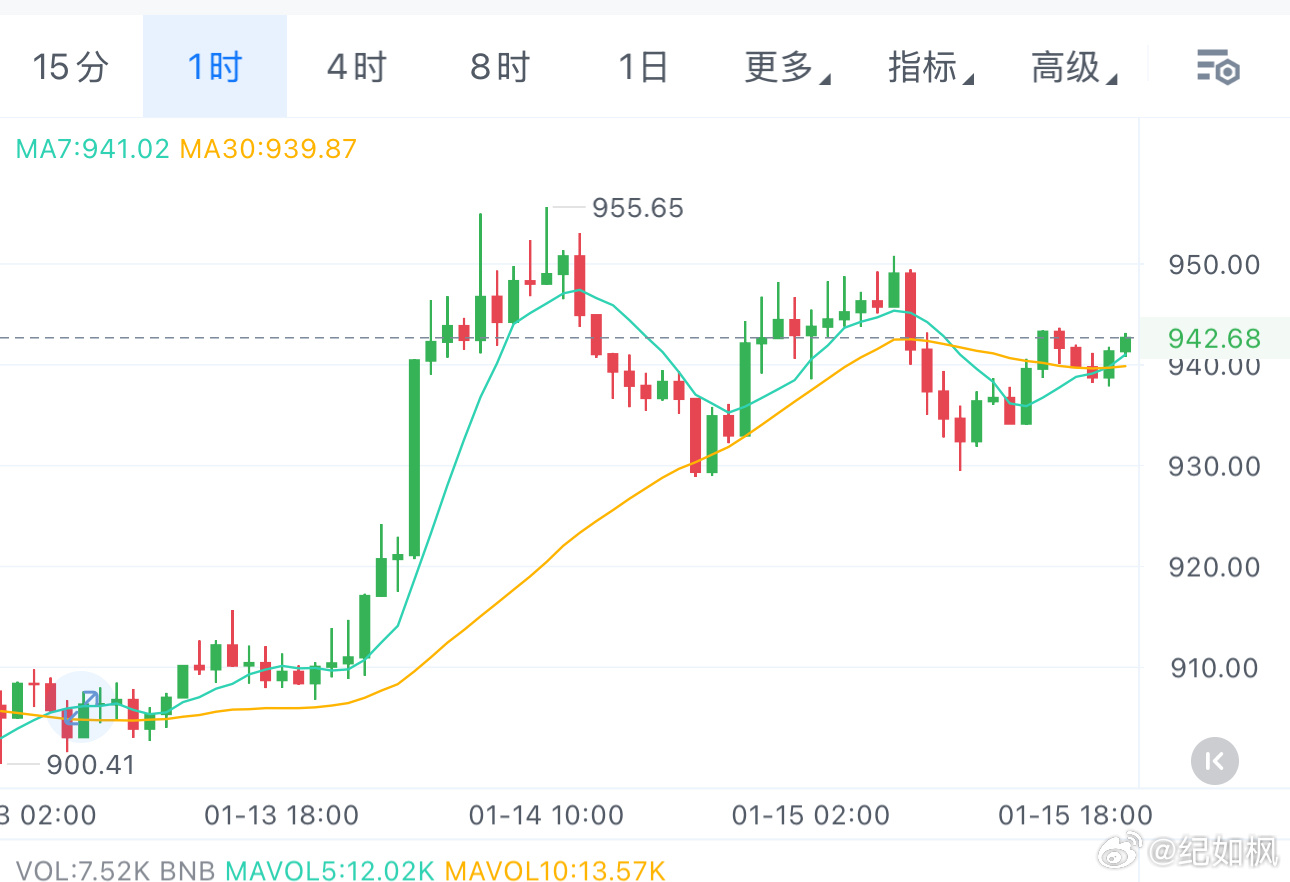The height and width of the screenshot is (882, 1290).
Task: Click the 01-14 10:00 time label
Action: (545, 816)
